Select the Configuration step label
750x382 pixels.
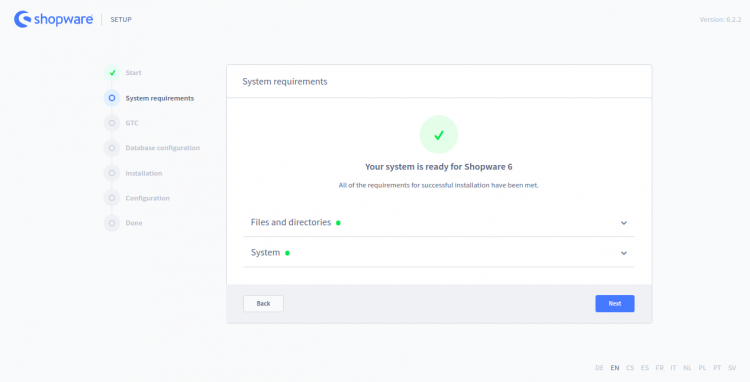click(147, 198)
